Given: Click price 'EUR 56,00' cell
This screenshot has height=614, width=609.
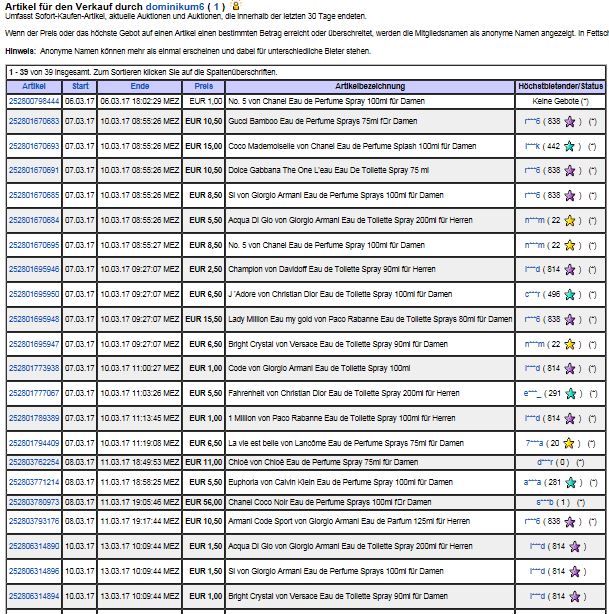Looking at the screenshot, I should (204, 502).
